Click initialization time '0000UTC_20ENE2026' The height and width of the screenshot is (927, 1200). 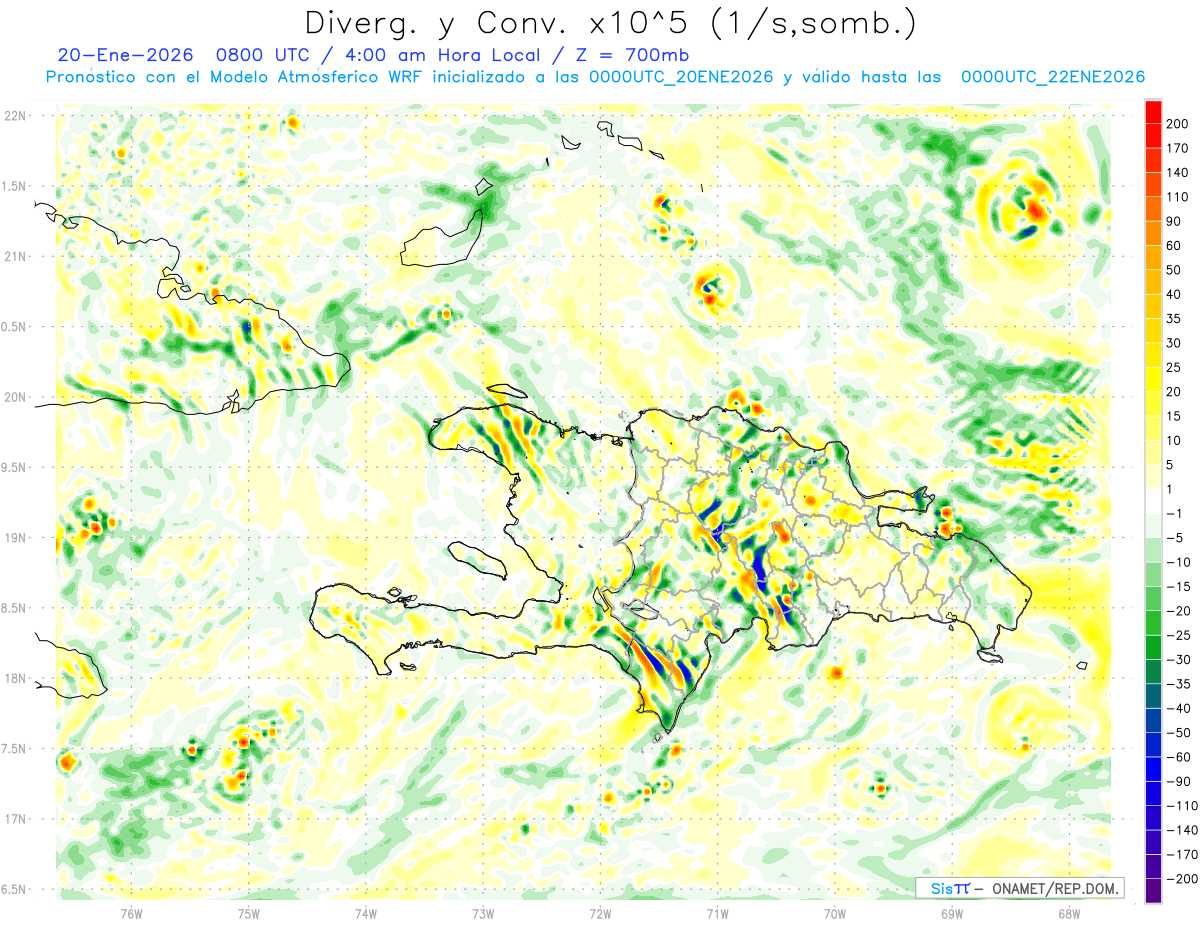(681, 77)
